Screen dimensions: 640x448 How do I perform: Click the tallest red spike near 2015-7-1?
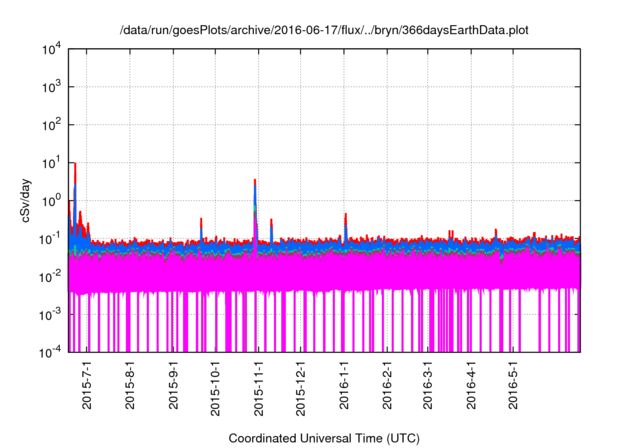[x=74, y=164]
